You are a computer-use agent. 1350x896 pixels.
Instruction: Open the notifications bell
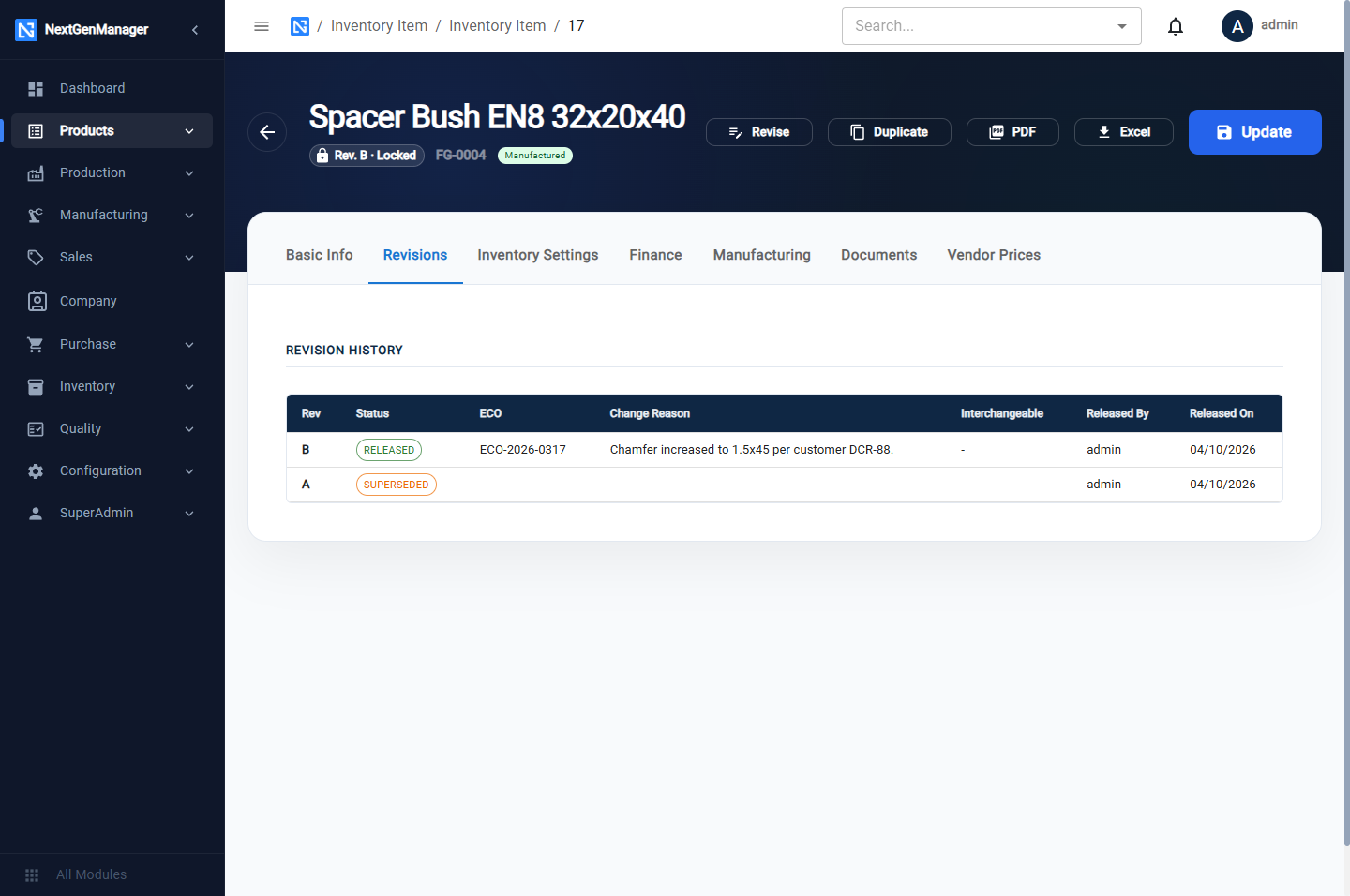pyautogui.click(x=1176, y=26)
